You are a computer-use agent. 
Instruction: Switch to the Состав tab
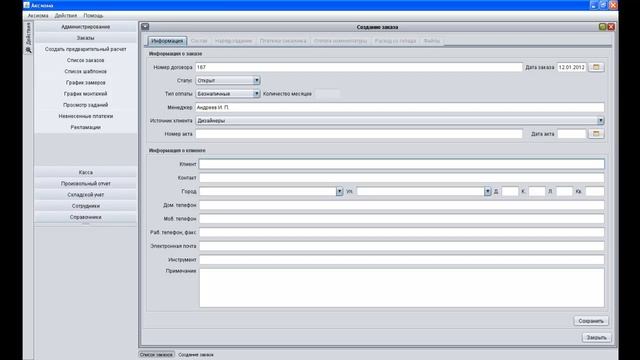coord(199,41)
